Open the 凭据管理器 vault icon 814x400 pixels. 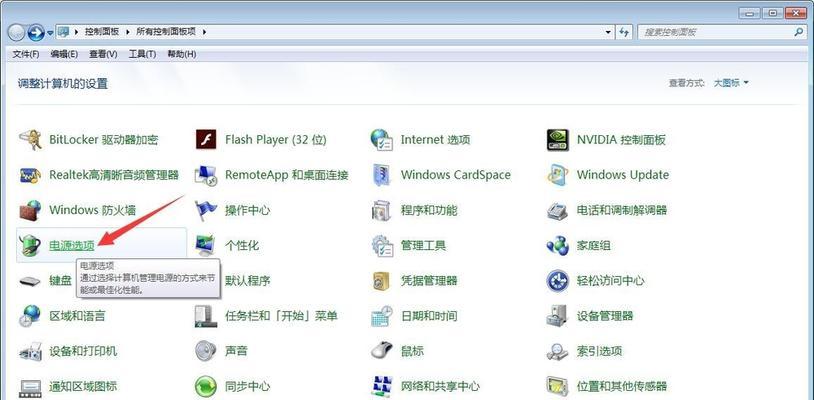(382, 281)
